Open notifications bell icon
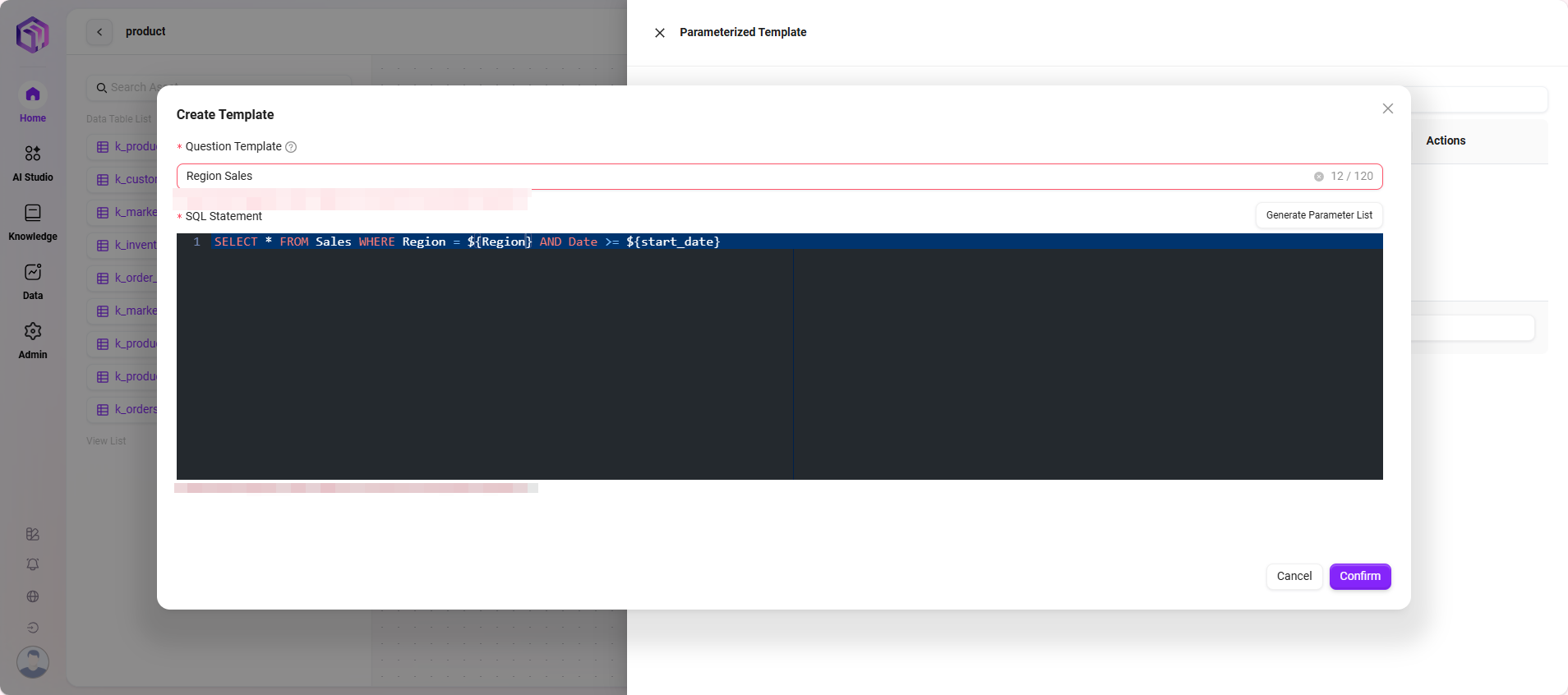 click(33, 565)
